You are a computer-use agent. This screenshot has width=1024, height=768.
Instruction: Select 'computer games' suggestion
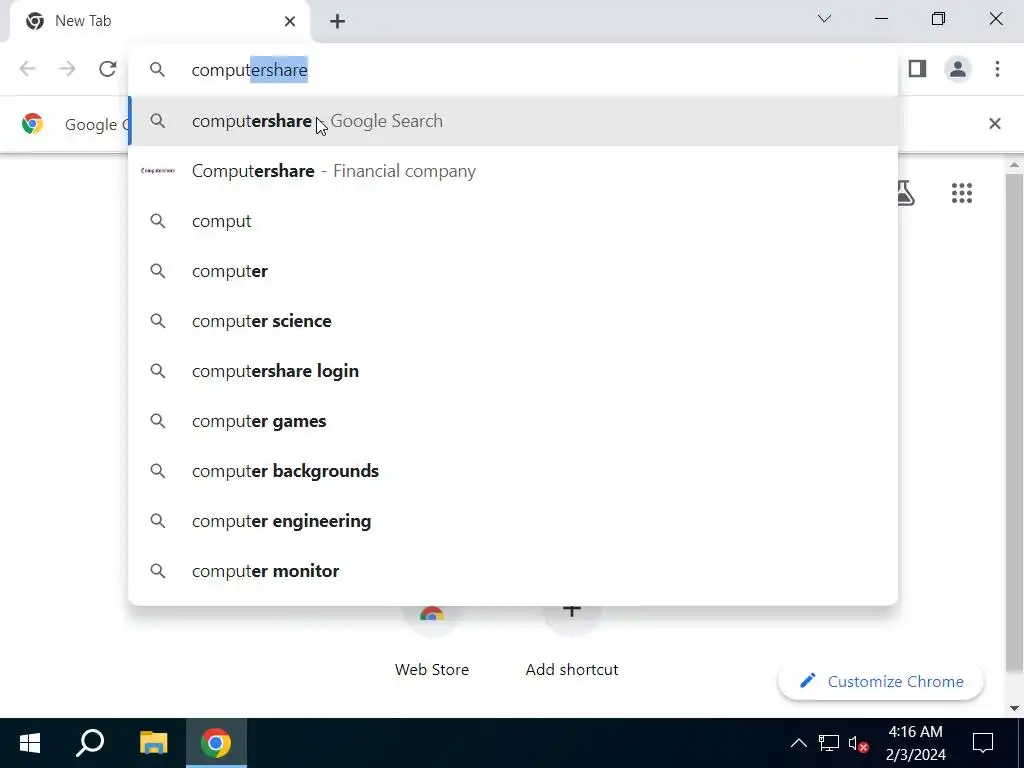click(513, 421)
